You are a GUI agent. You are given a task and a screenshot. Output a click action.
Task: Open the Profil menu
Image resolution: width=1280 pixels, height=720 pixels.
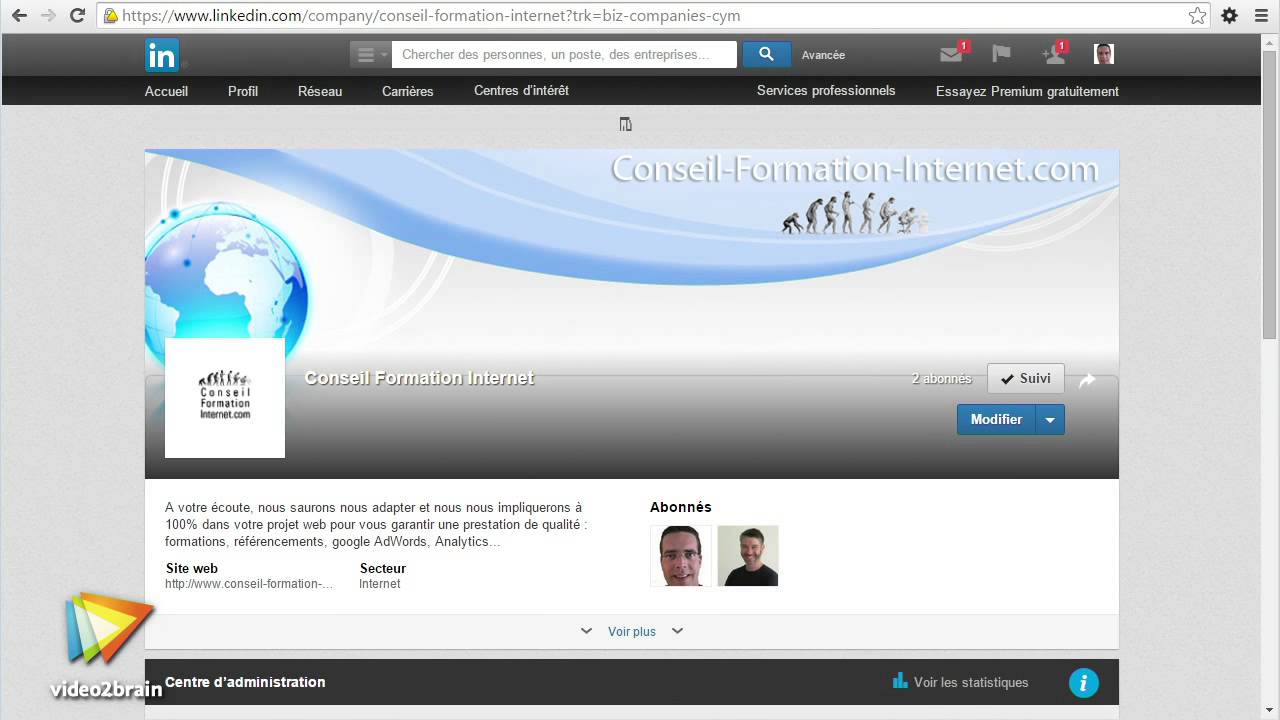tap(243, 91)
